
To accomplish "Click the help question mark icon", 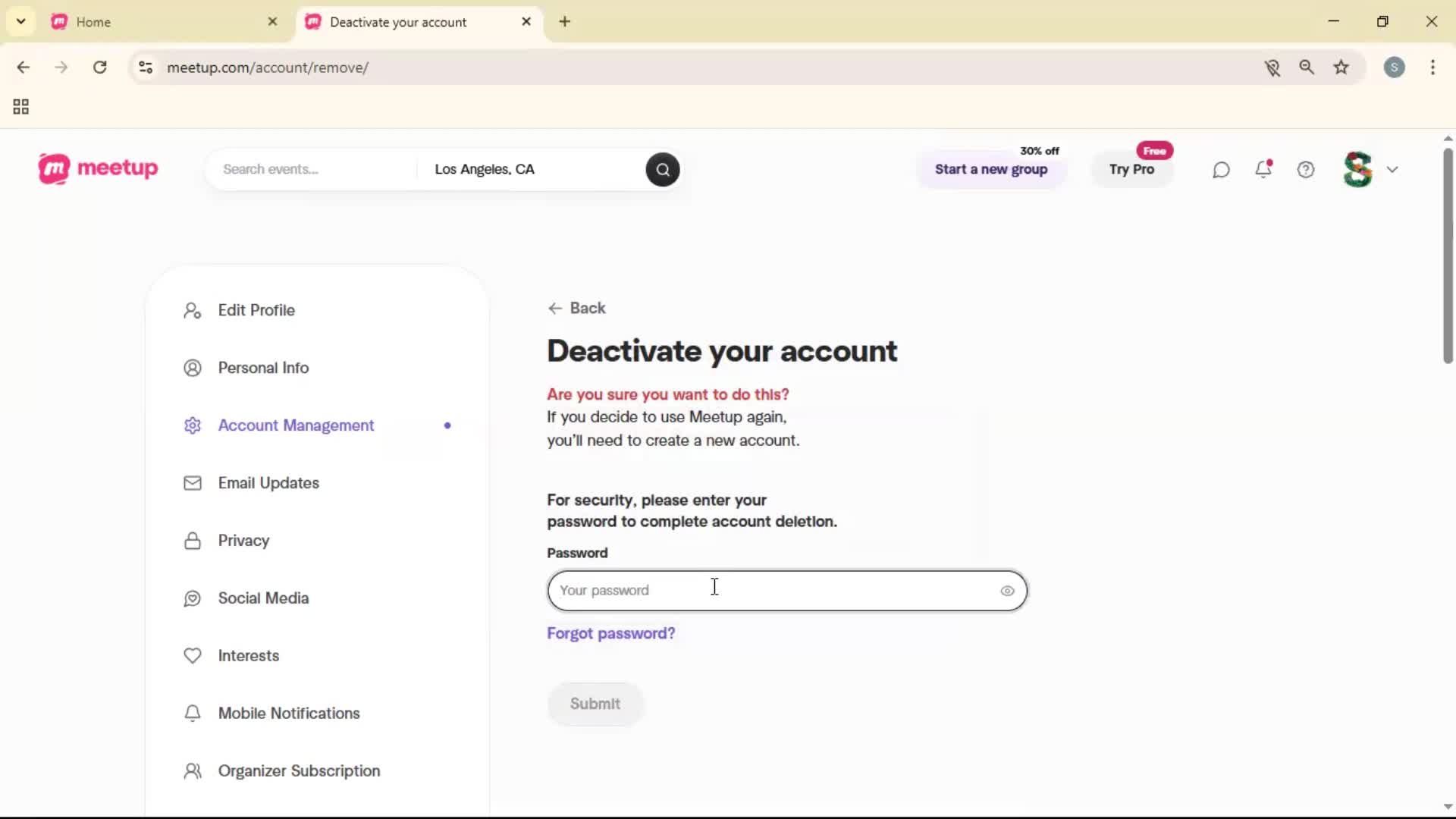I will point(1306,169).
